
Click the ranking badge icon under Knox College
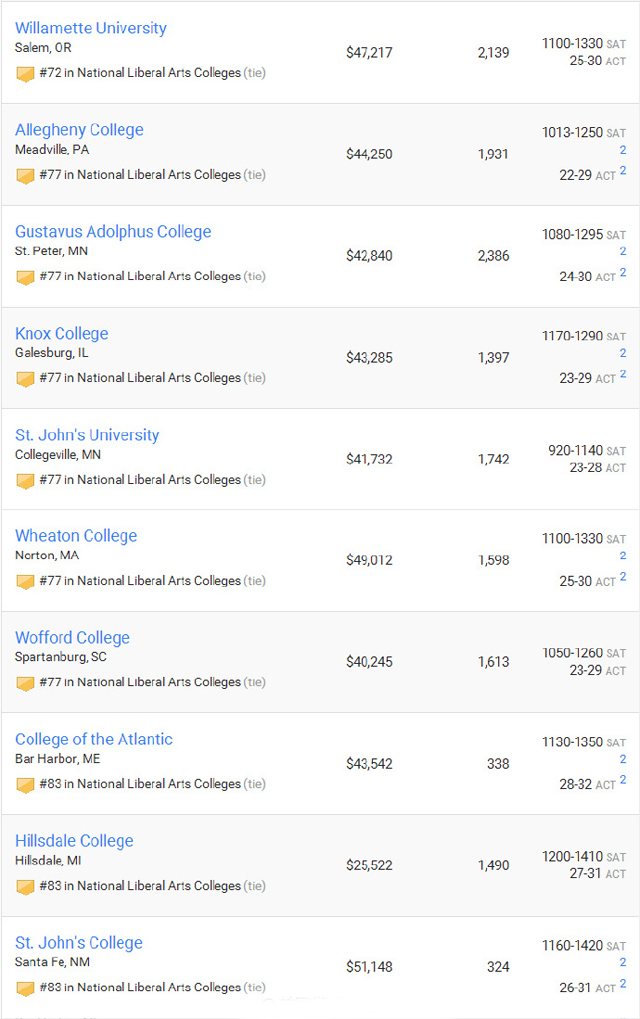click(25, 379)
